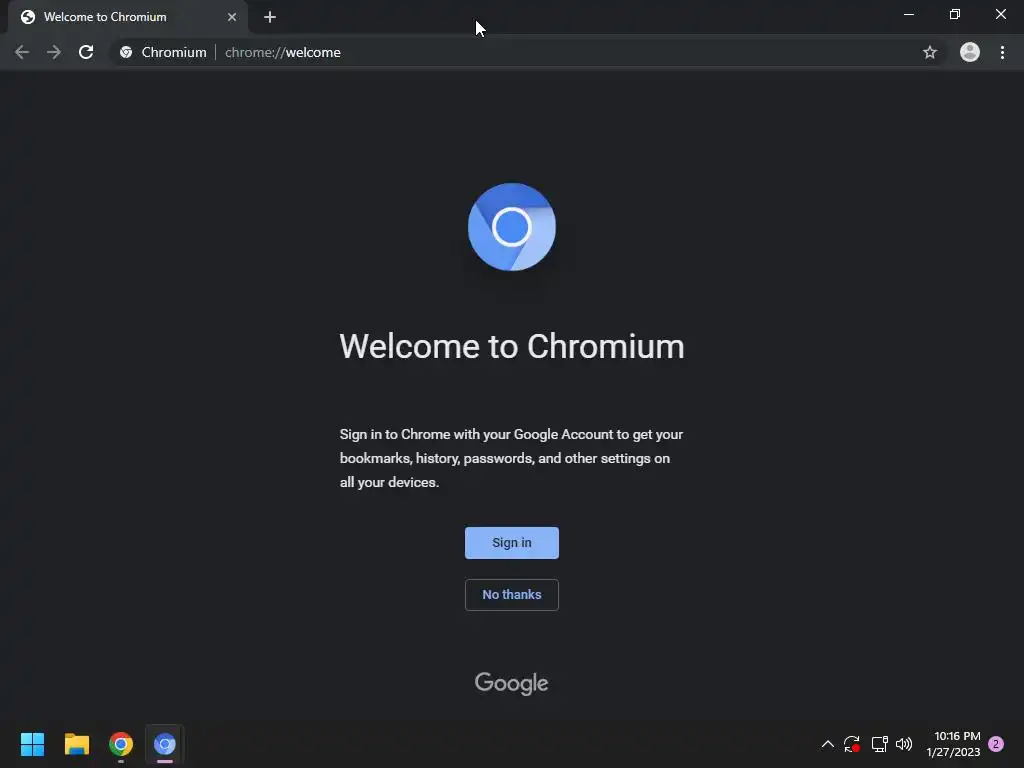Click the volume speaker icon
Viewport: 1024px width, 768px height.
(904, 744)
